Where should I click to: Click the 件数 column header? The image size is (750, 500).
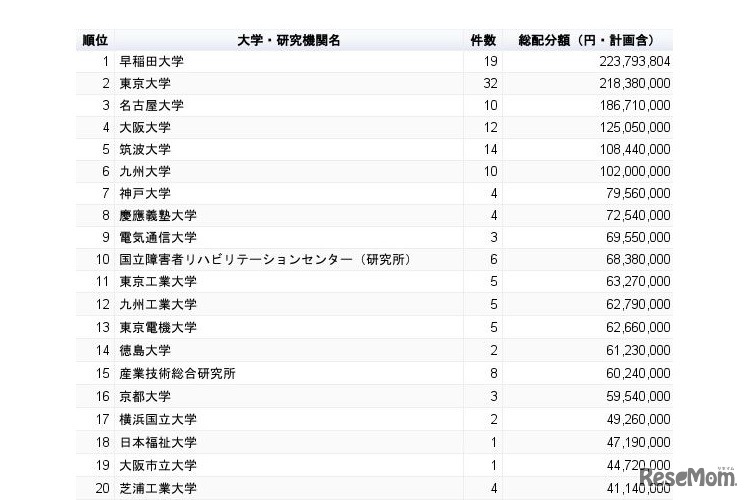pos(483,40)
